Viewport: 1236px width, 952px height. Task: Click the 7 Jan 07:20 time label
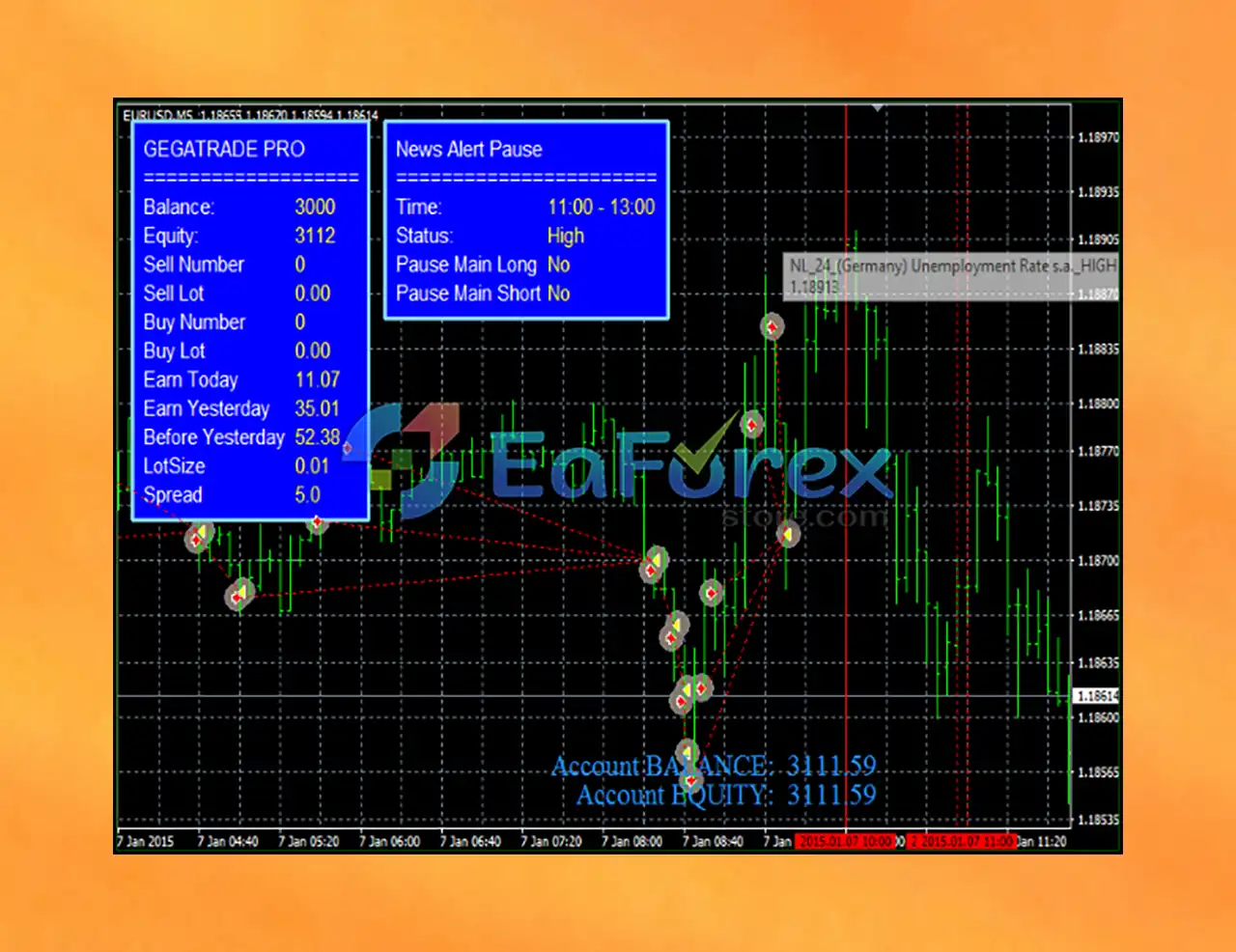[x=551, y=841]
